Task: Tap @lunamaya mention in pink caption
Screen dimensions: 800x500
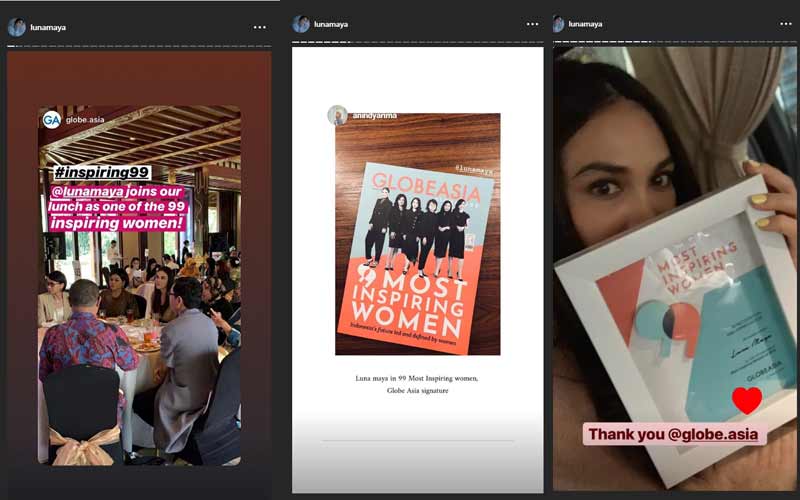Action: [87, 192]
